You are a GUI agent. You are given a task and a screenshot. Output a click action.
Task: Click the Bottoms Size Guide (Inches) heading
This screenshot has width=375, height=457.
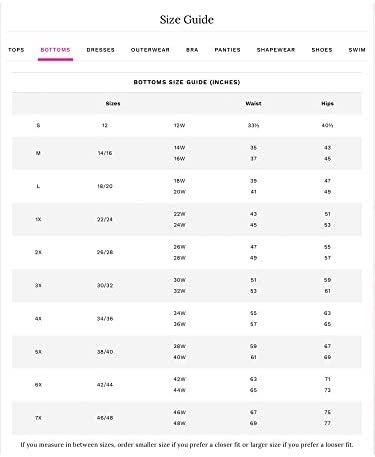[x=187, y=82]
